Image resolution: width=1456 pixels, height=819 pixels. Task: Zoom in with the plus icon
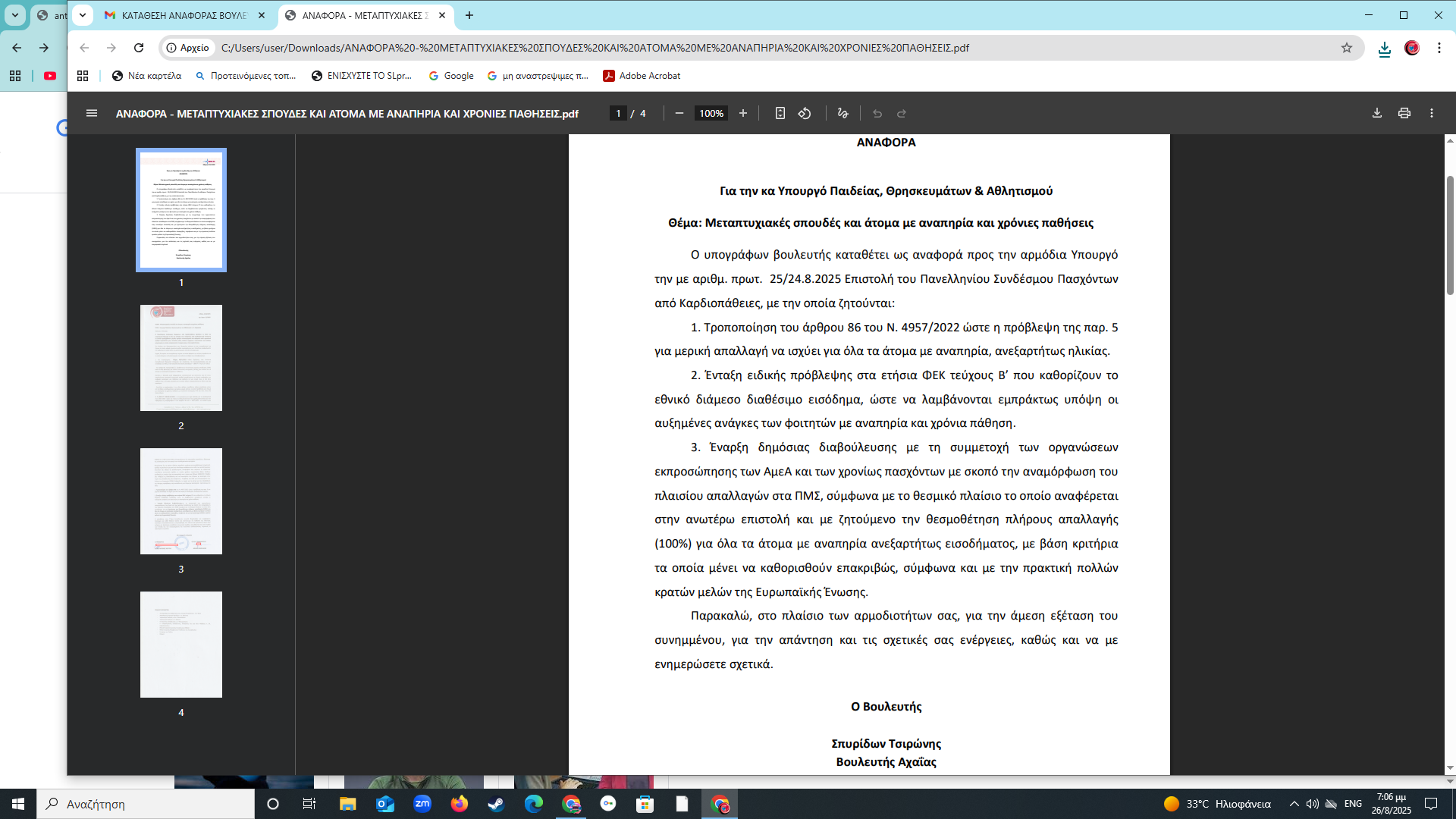point(743,113)
